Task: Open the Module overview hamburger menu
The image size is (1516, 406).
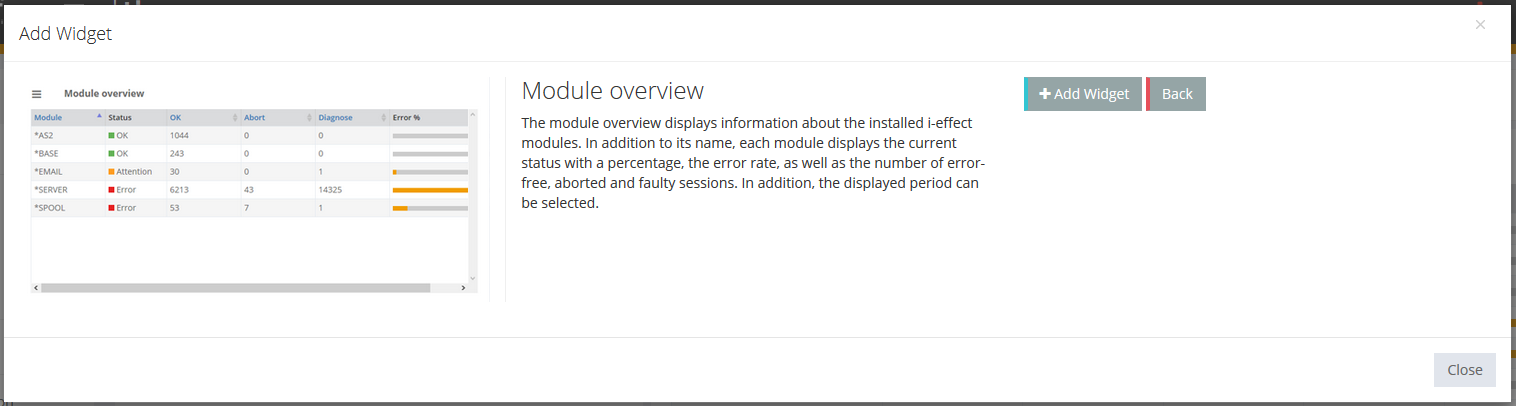Action: 37,94
